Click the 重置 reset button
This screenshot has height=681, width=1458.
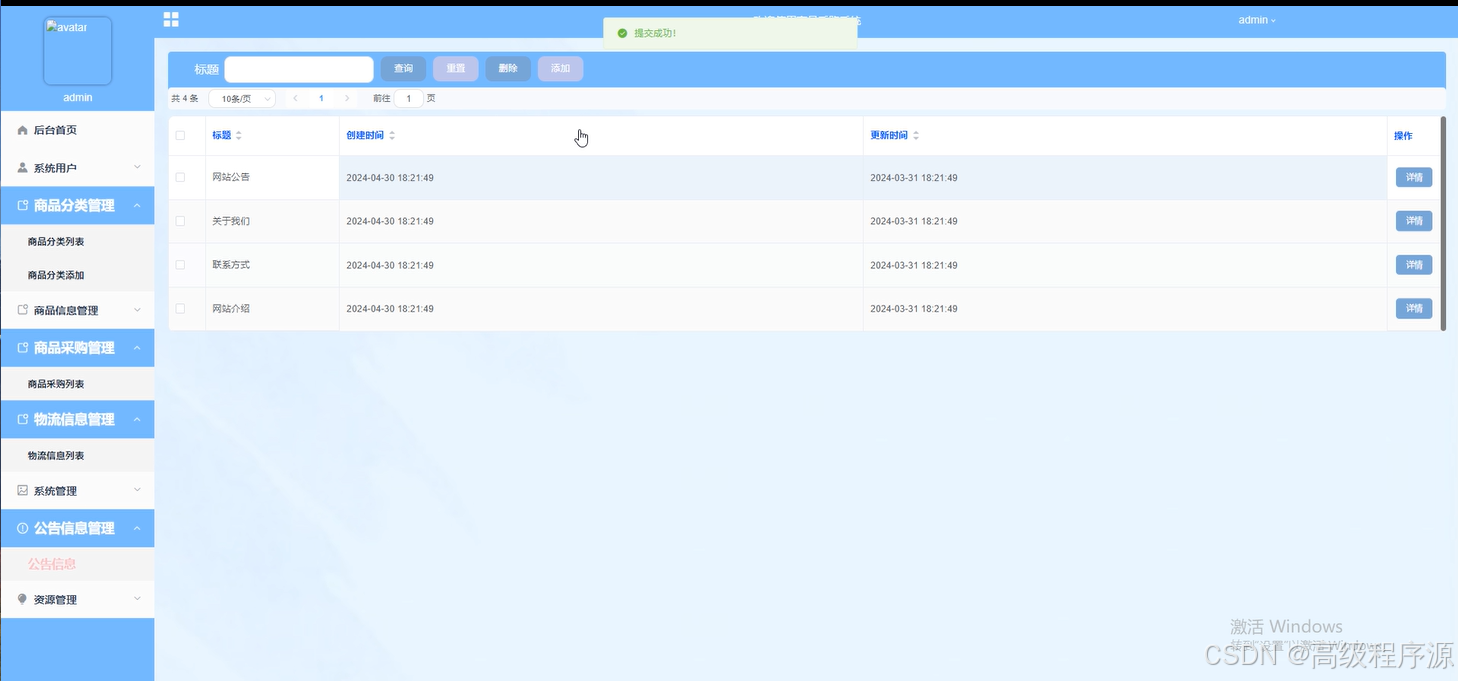(455, 69)
